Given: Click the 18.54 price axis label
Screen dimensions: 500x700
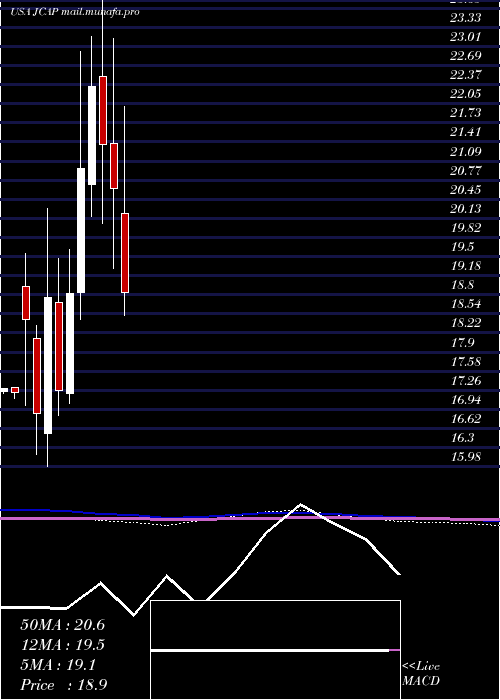Looking at the screenshot, I should [466, 304].
